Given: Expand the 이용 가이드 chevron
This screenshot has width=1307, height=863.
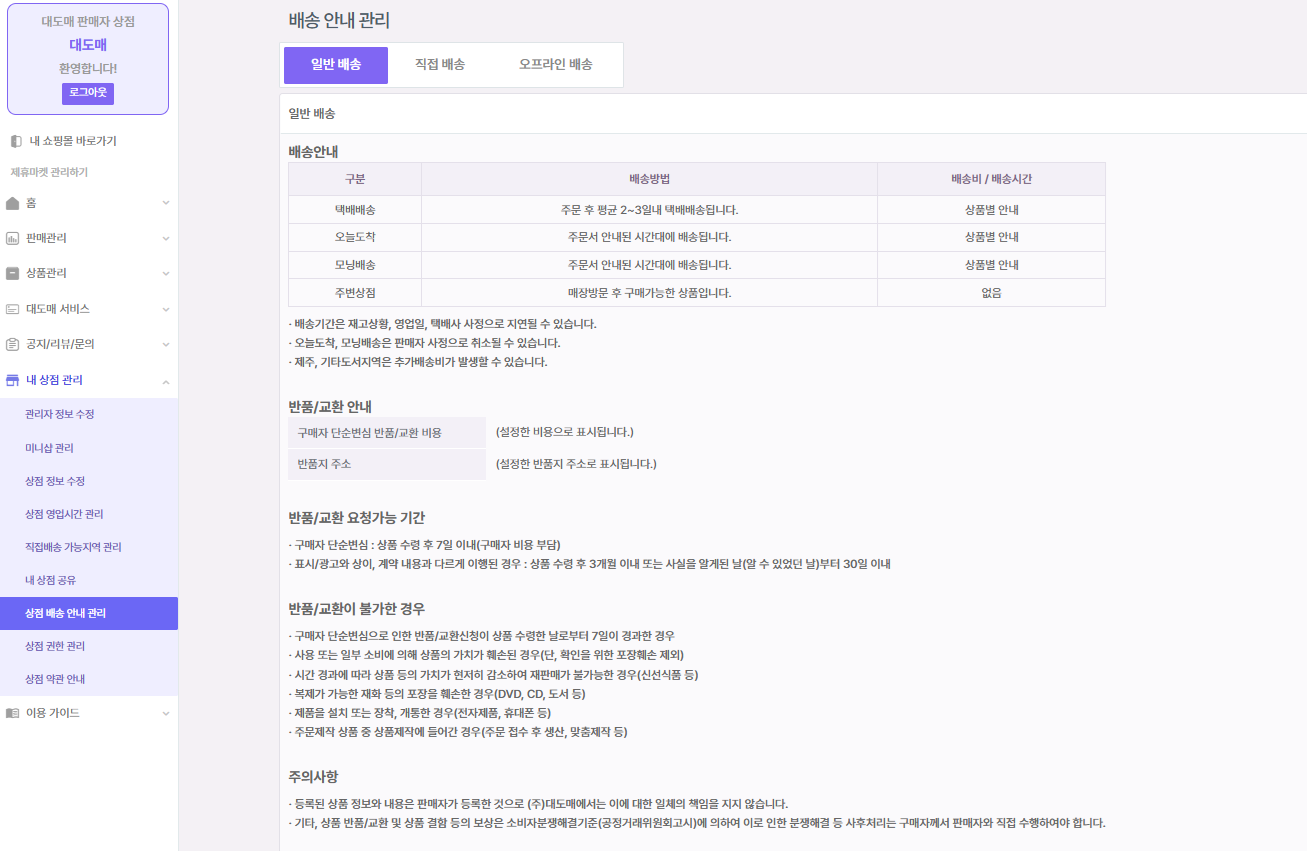Looking at the screenshot, I should tap(166, 713).
